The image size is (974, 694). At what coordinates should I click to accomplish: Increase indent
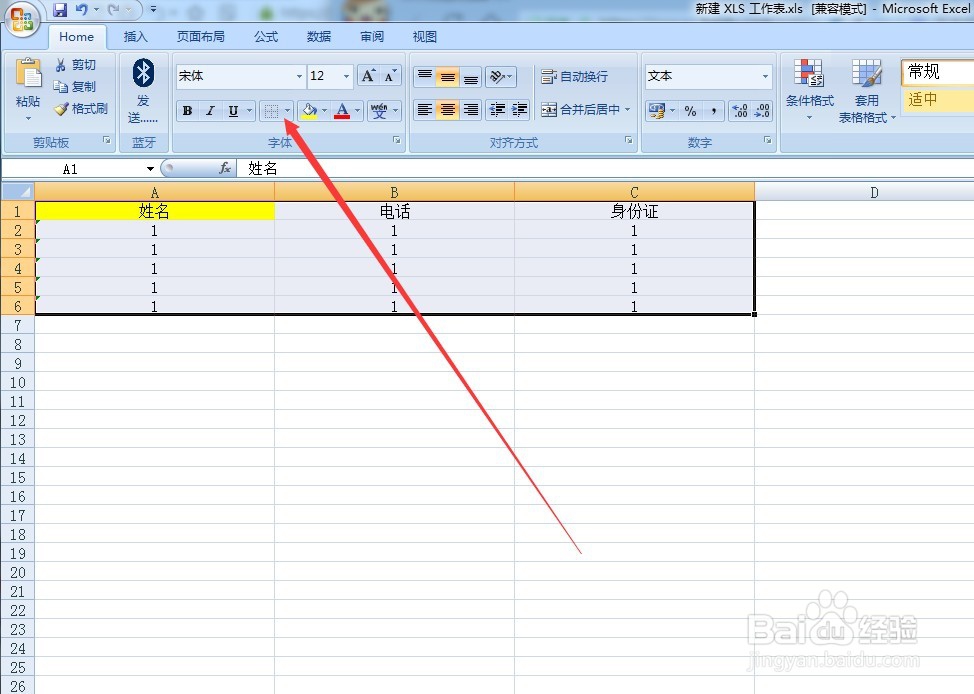(x=519, y=110)
